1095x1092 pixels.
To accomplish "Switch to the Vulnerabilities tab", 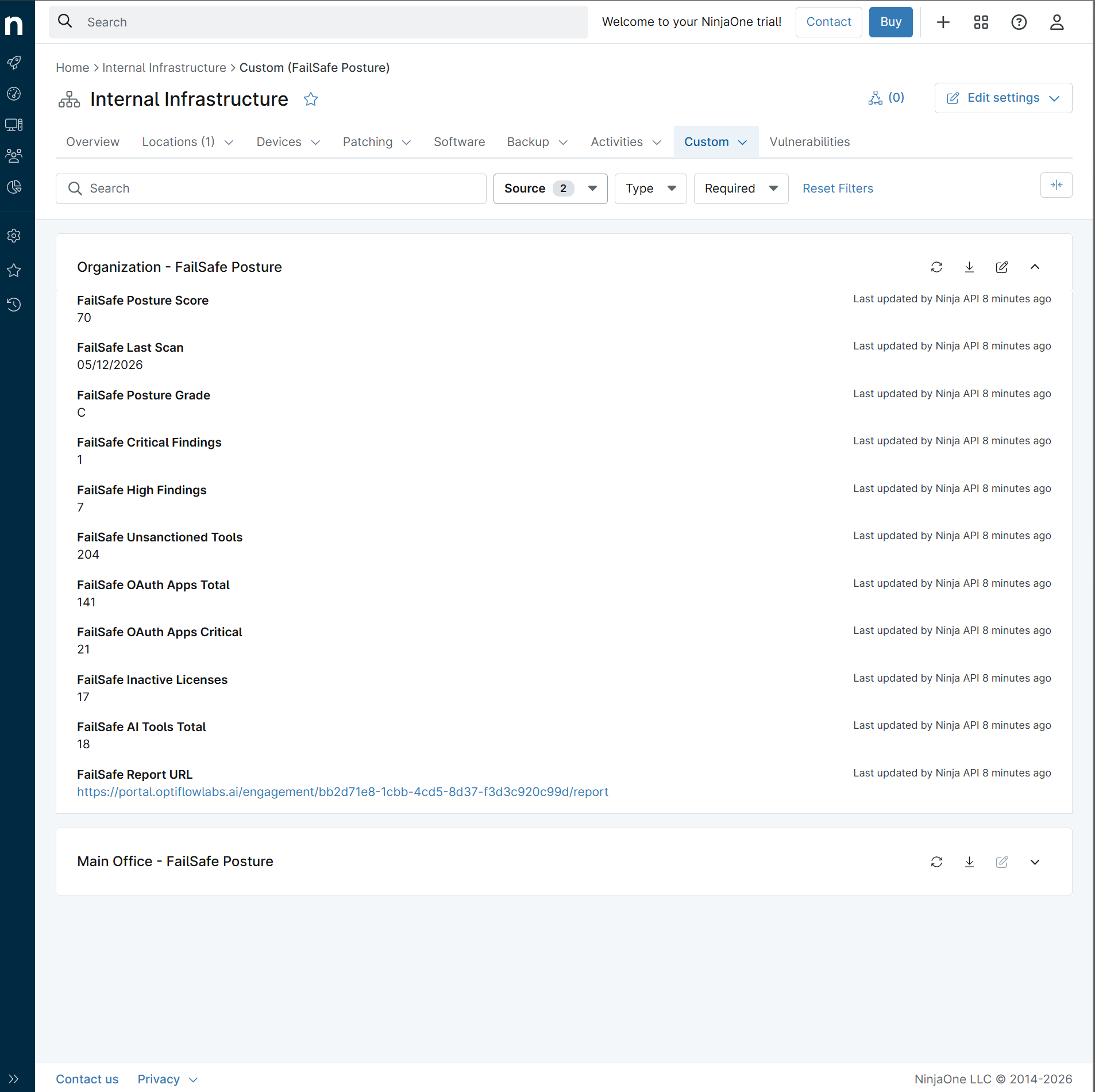I will pyautogui.click(x=809, y=142).
